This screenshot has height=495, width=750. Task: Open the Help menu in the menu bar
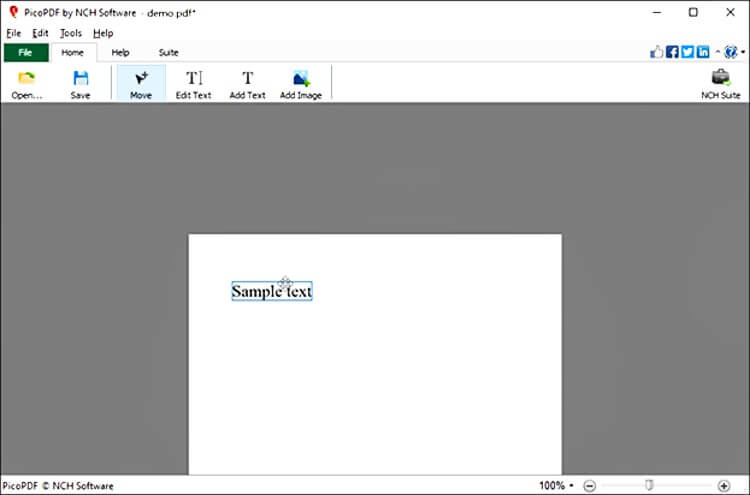coord(103,33)
